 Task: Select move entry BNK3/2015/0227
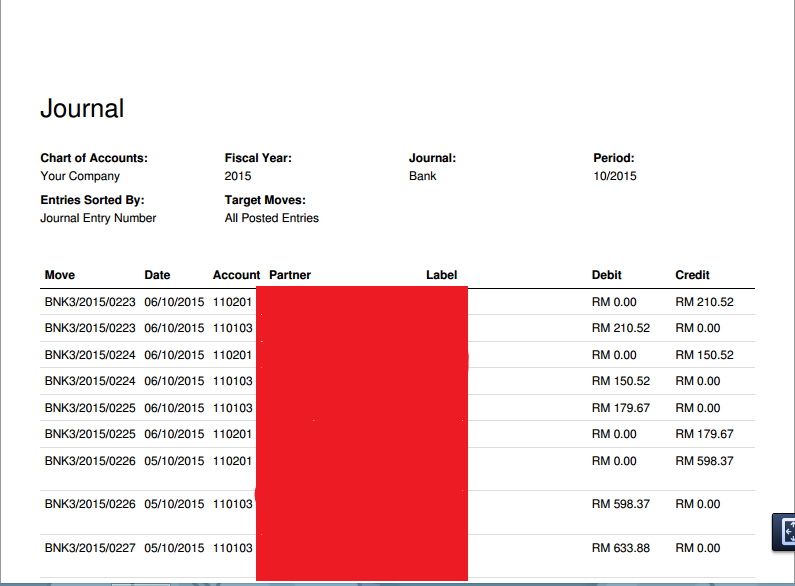pyautogui.click(x=90, y=548)
